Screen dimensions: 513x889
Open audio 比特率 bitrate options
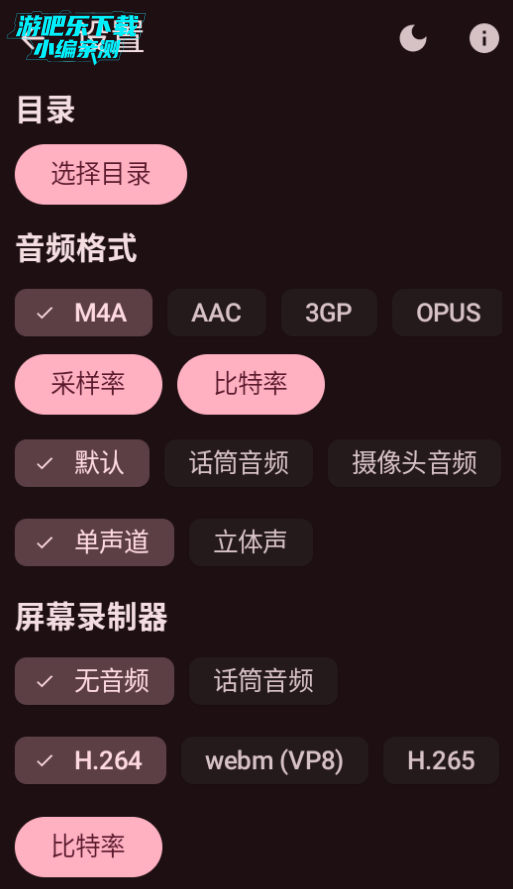pos(251,384)
